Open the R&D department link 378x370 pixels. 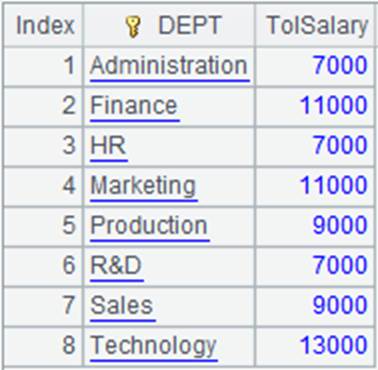click(x=116, y=266)
